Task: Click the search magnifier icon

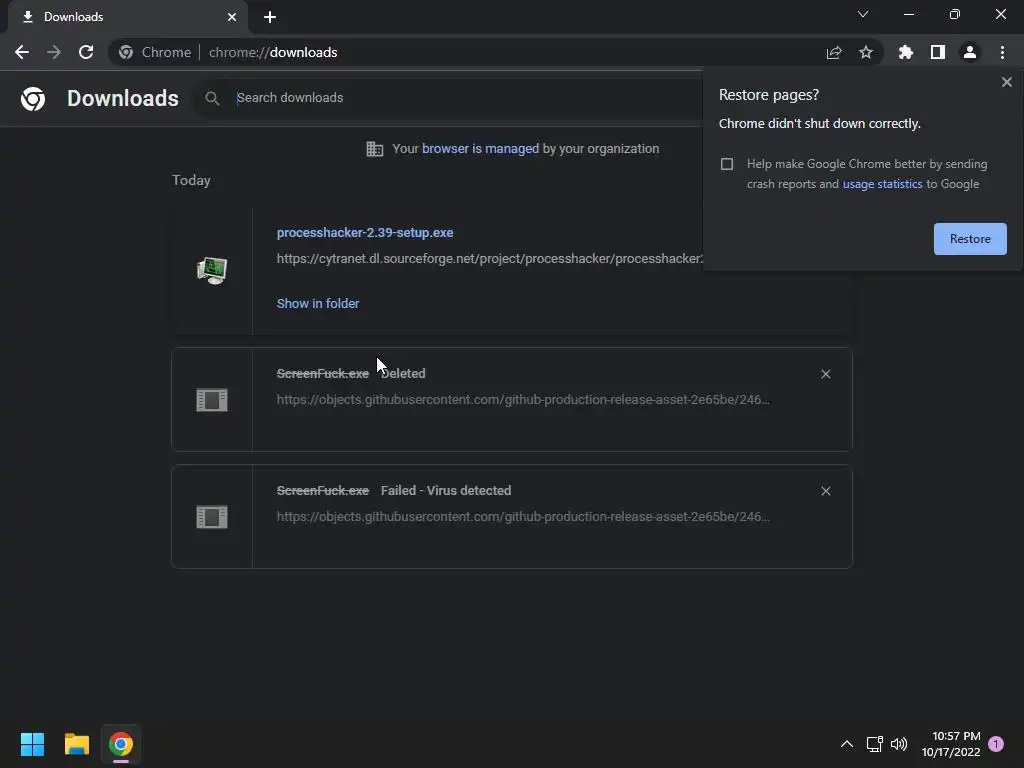Action: (212, 98)
